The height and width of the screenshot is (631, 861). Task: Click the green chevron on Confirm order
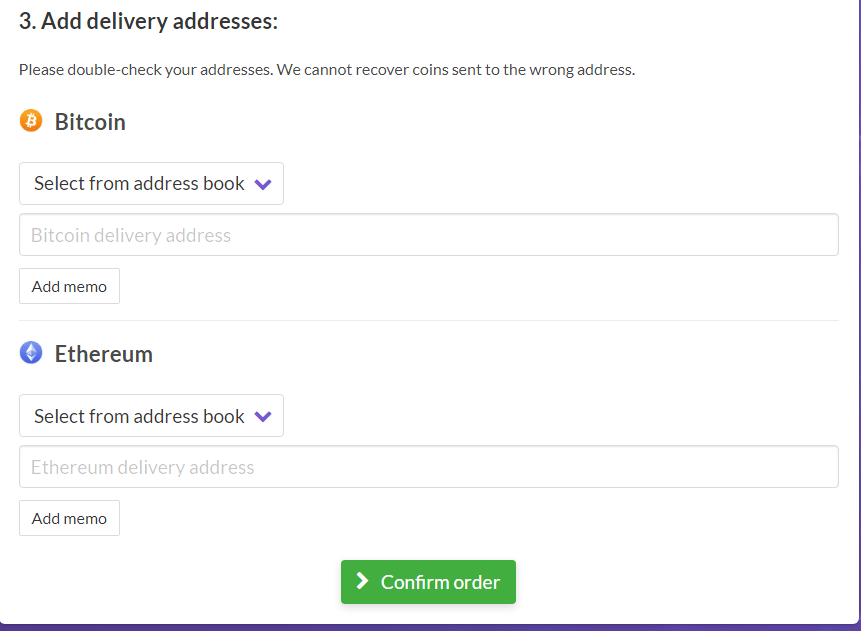pyautogui.click(x=363, y=581)
